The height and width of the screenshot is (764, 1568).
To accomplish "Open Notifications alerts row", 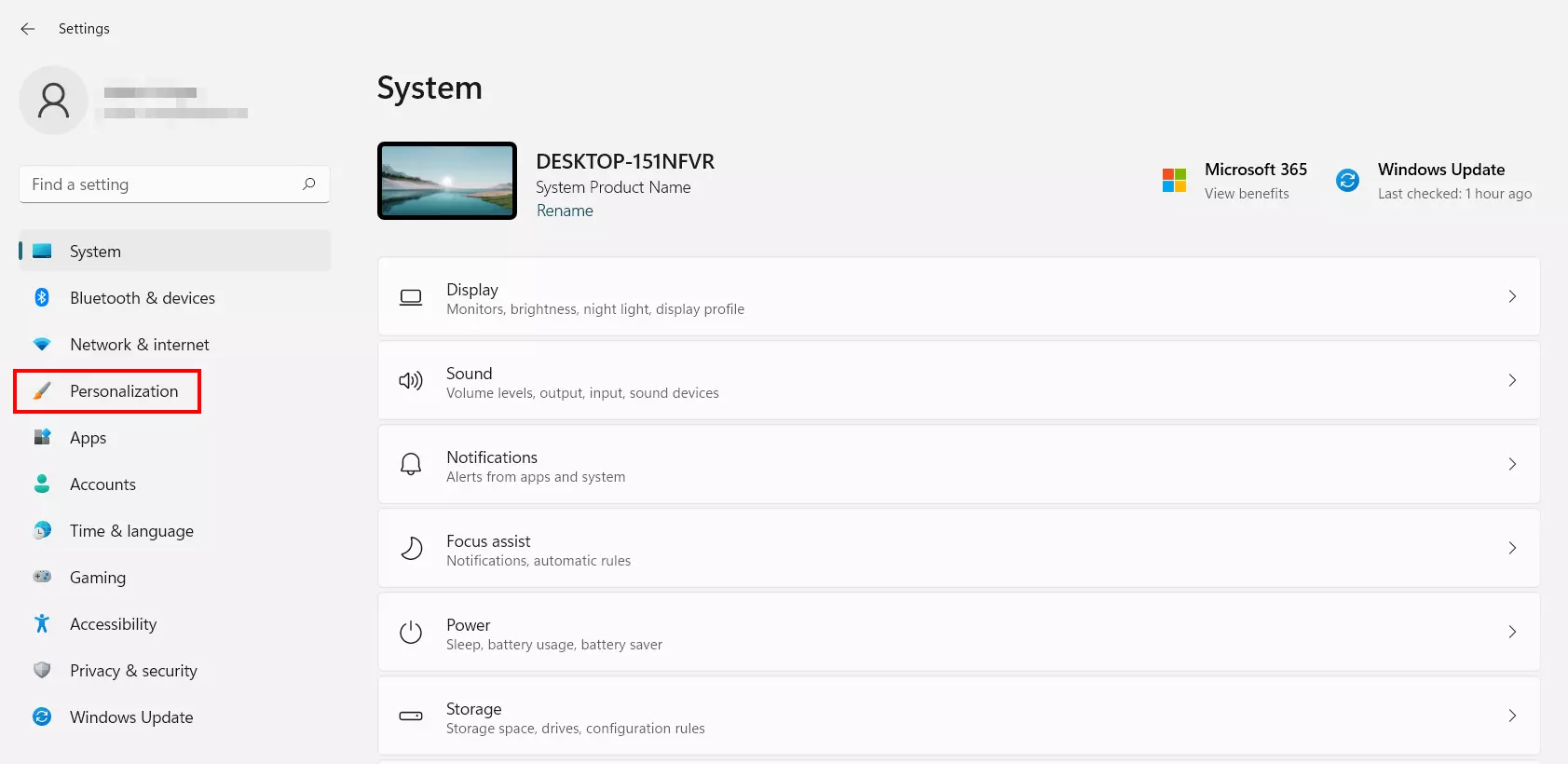I will (x=959, y=464).
